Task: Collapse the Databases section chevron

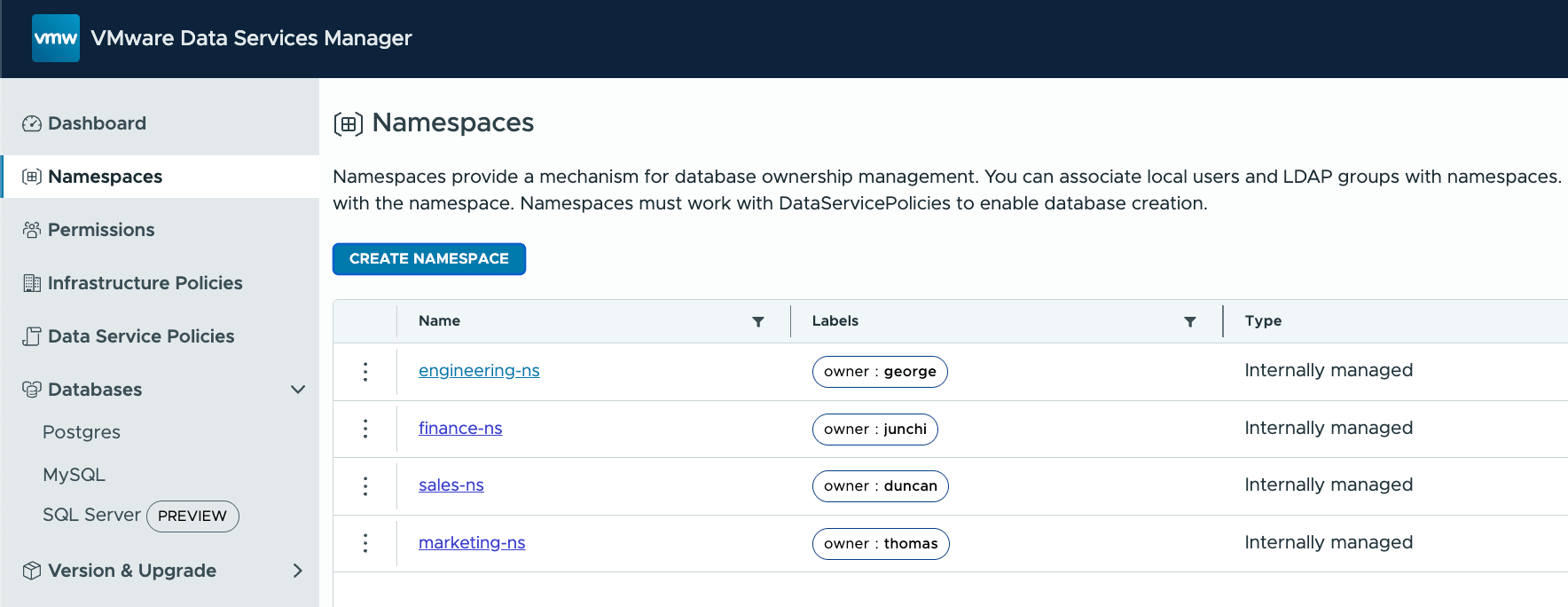Action: click(x=298, y=390)
